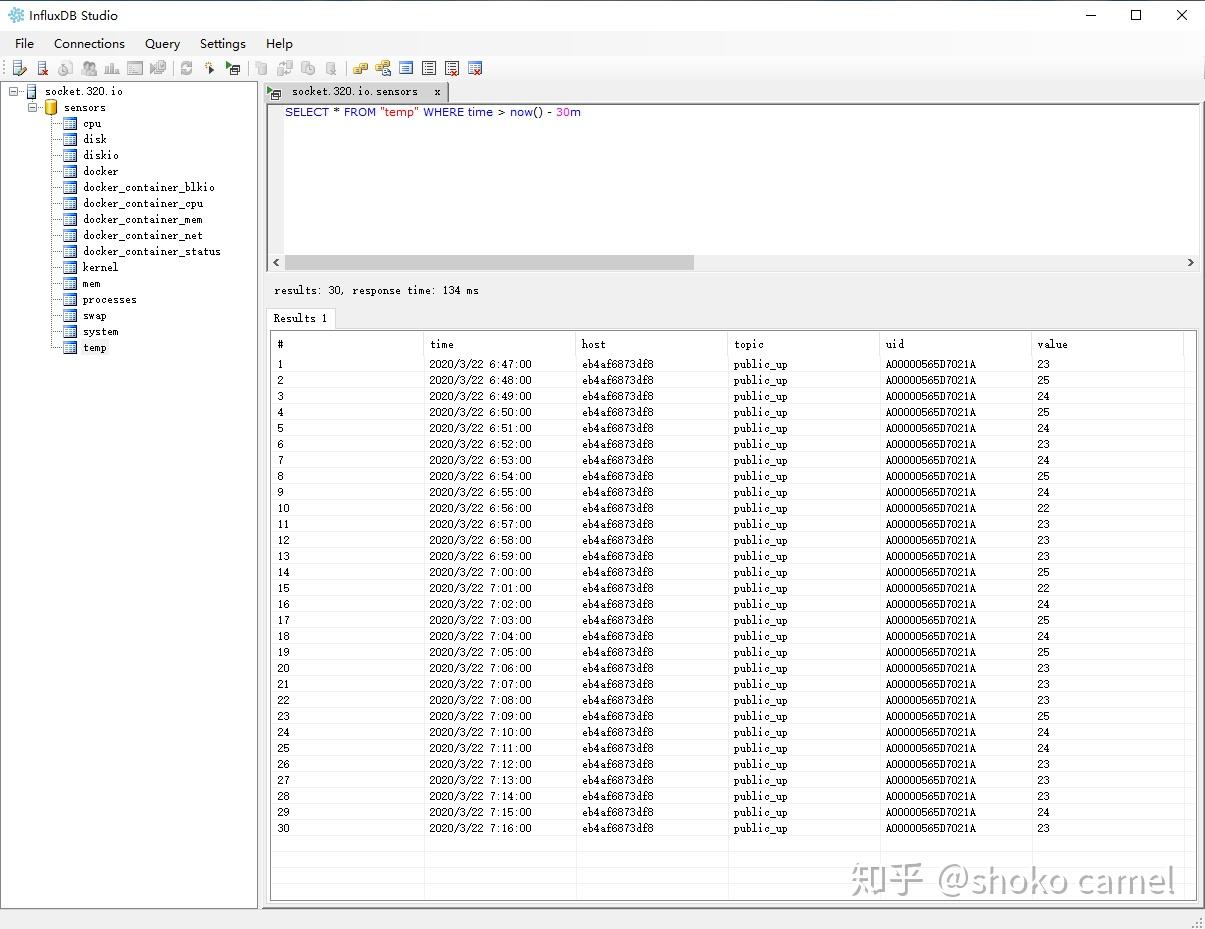The height and width of the screenshot is (929, 1205).
Task: Collapse the socket.320.io connection node
Action: tap(14, 91)
